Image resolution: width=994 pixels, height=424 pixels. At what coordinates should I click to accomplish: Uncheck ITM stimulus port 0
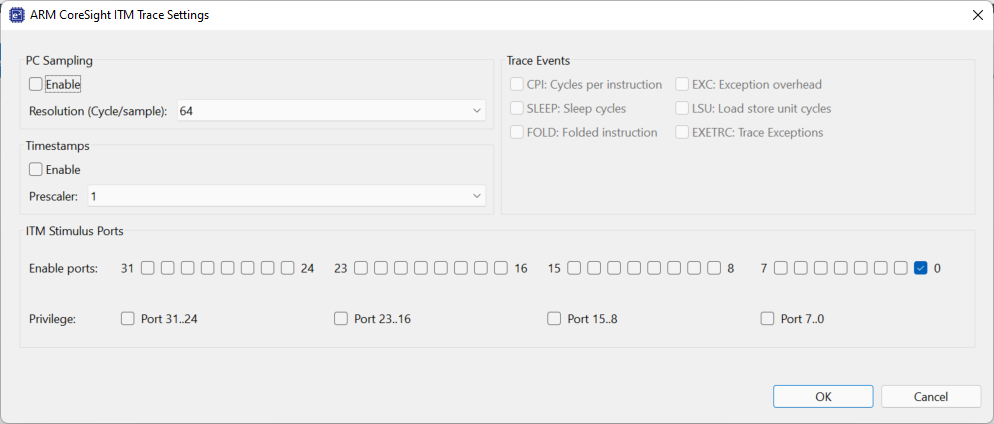pos(921,268)
